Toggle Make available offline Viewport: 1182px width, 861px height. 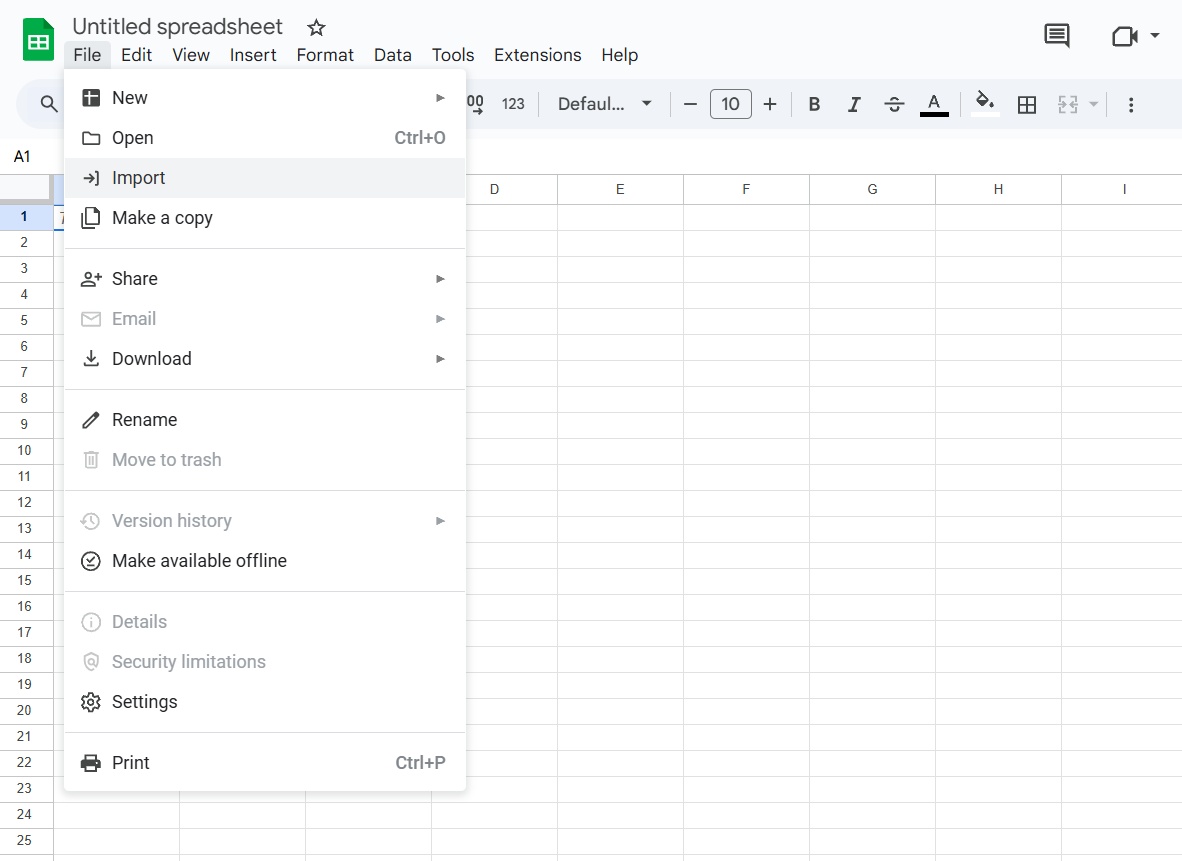[x=199, y=561]
